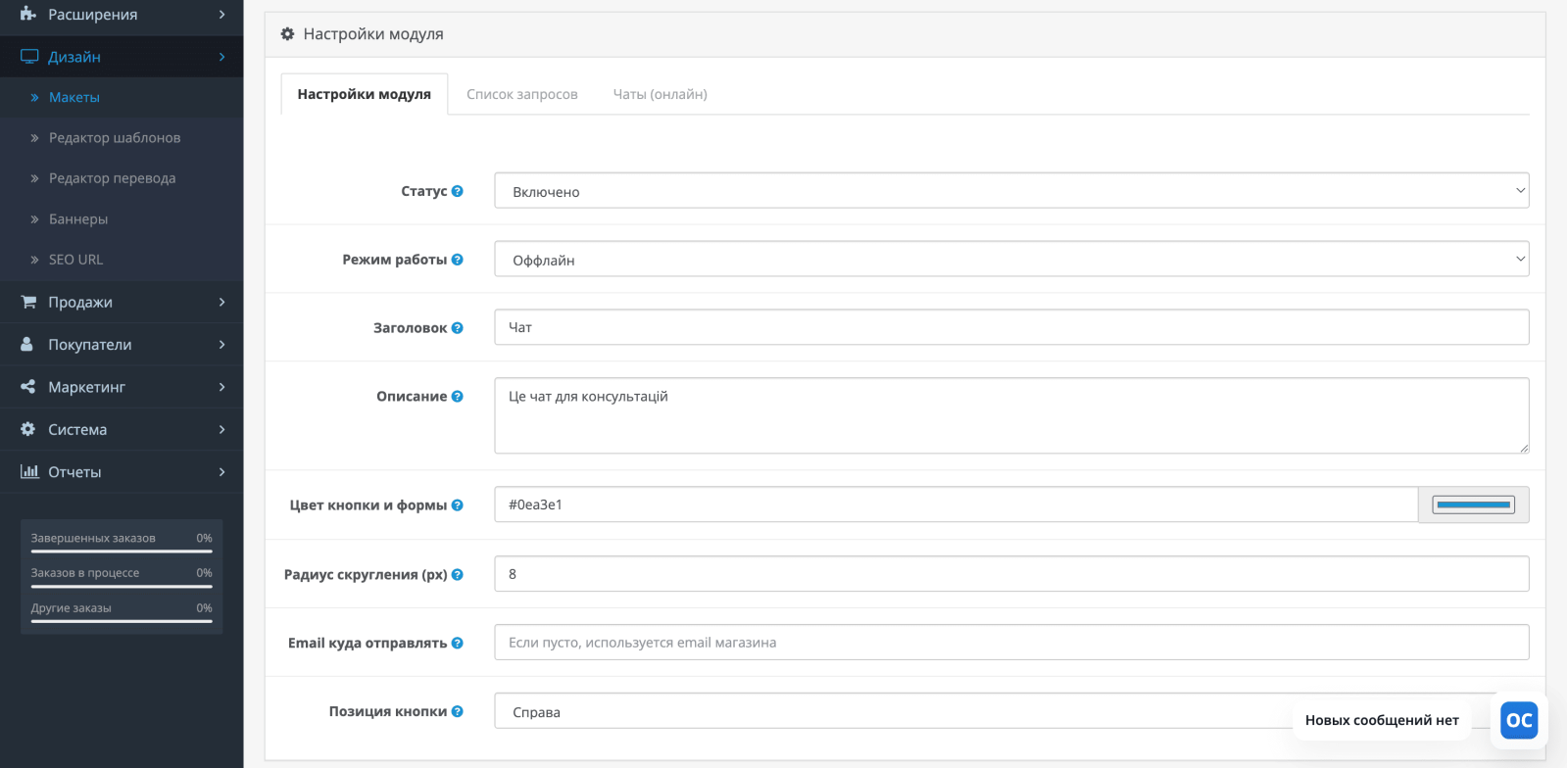Click the gear icon next to Система
Viewport: 1568px width, 768px height.
(28, 429)
